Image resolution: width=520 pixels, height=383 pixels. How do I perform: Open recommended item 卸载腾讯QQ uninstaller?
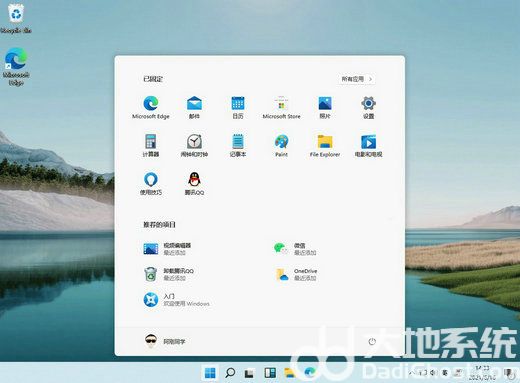coord(168,274)
